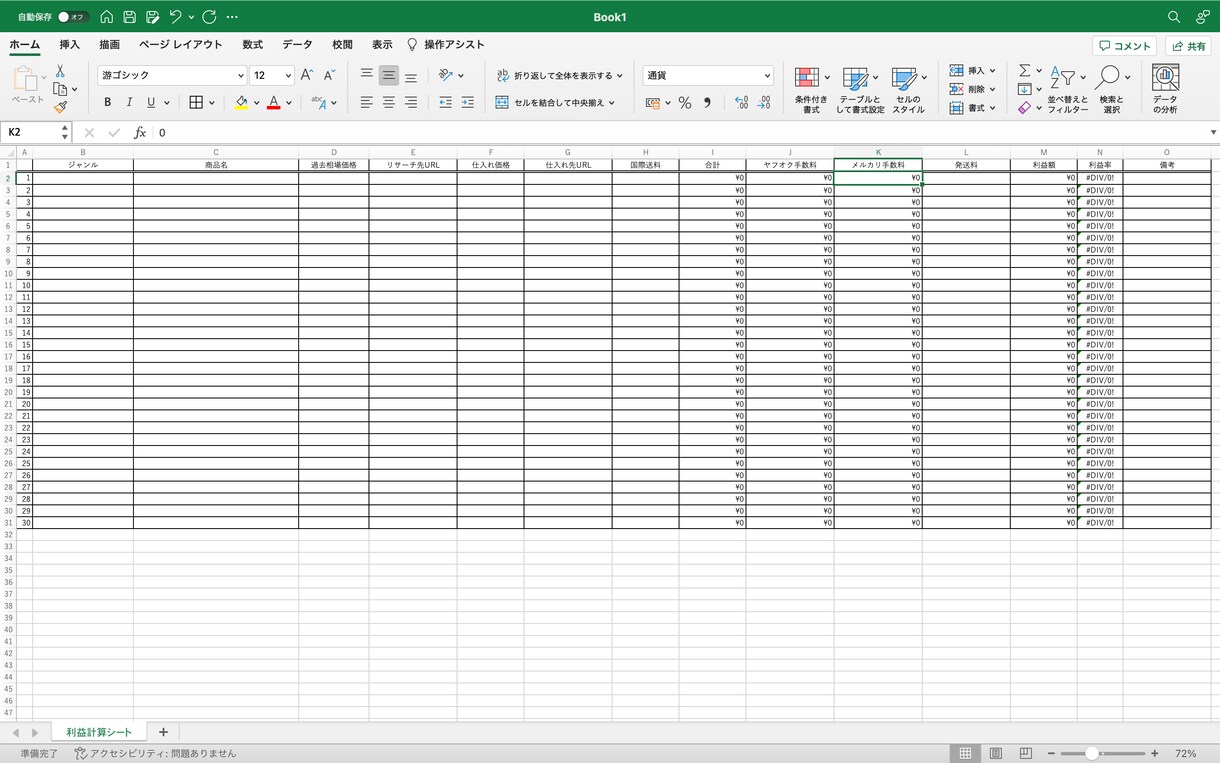Click アクセシビリティ: 問題ありません status

[155, 753]
